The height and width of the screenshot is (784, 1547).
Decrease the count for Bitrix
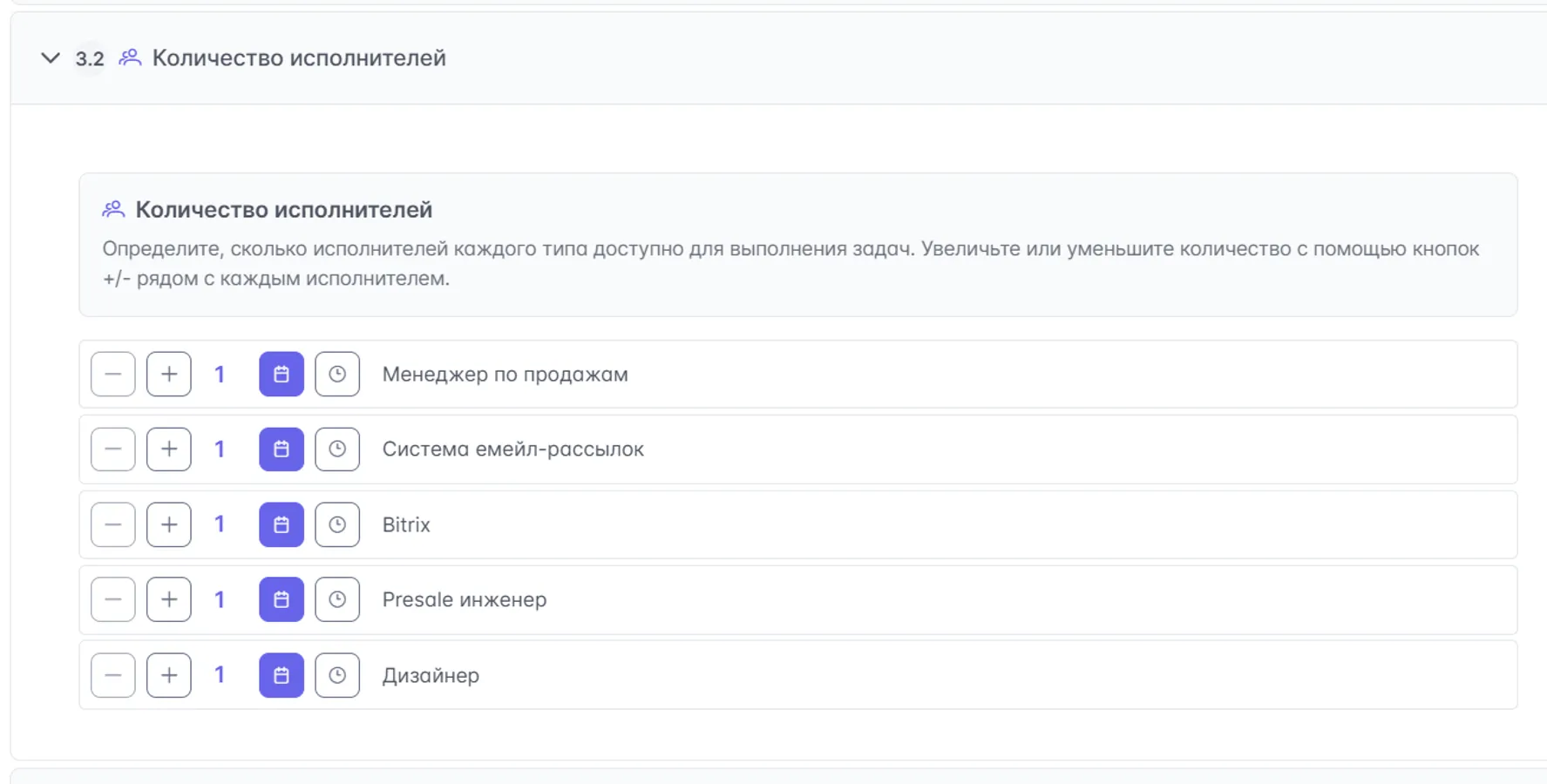click(x=112, y=524)
